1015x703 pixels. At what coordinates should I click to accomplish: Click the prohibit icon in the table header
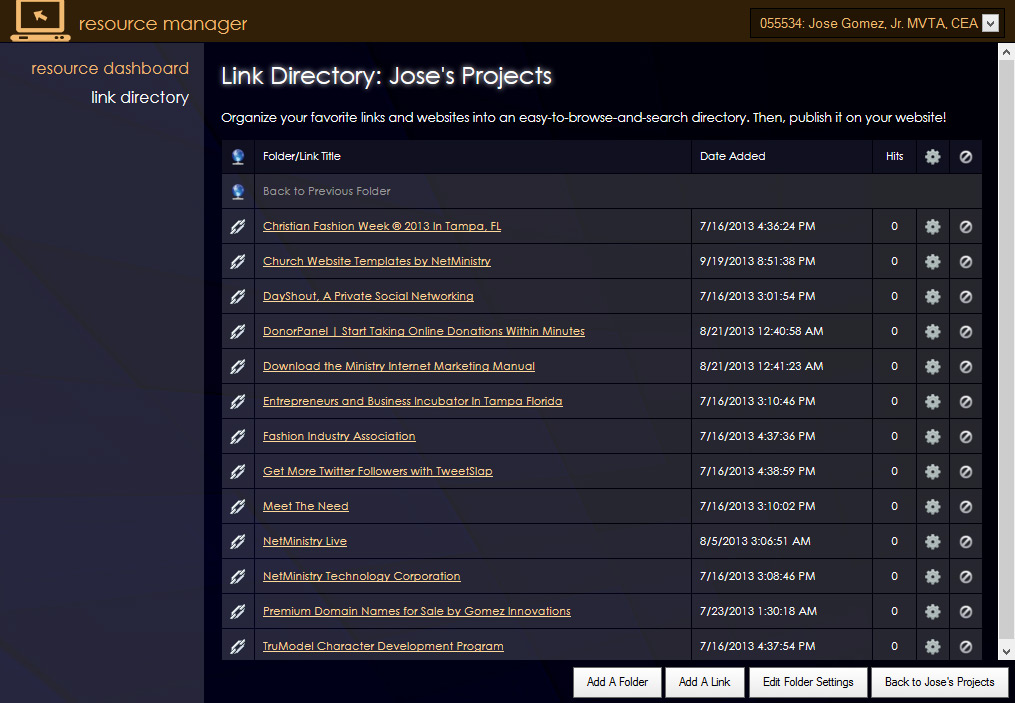[x=965, y=156]
